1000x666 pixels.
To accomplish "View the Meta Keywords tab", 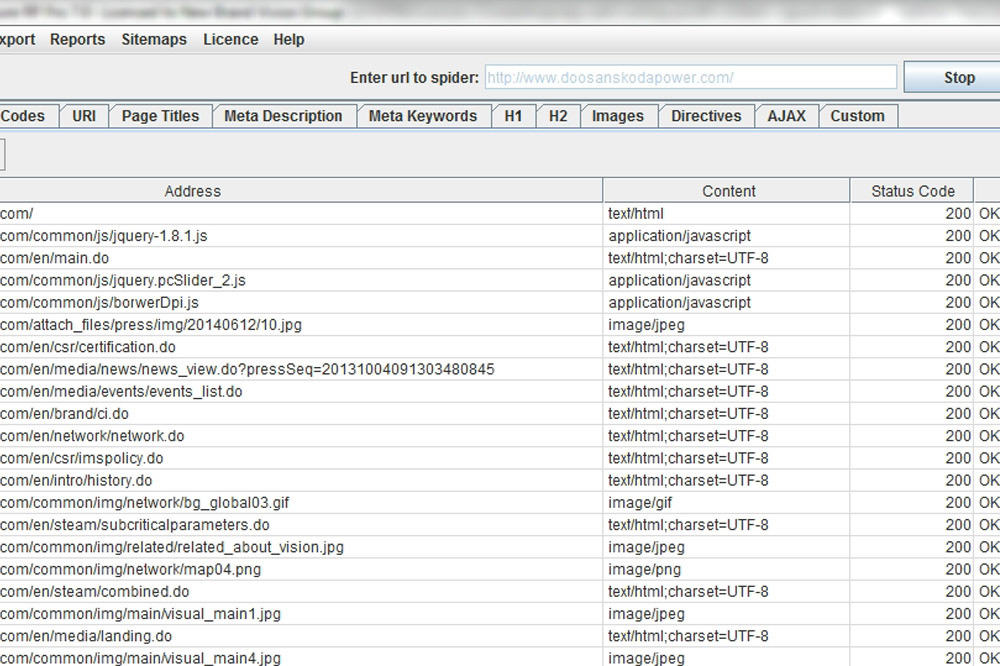I will pos(423,115).
